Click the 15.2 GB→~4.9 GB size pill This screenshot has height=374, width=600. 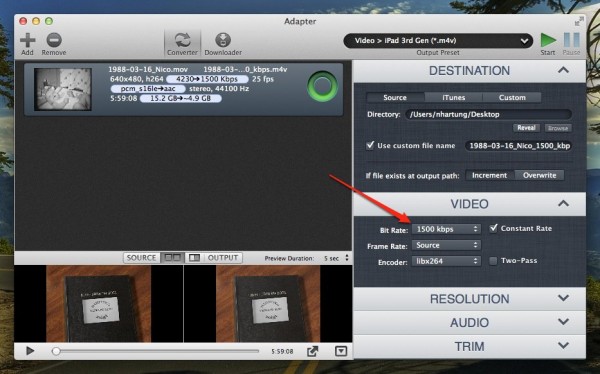pos(181,98)
